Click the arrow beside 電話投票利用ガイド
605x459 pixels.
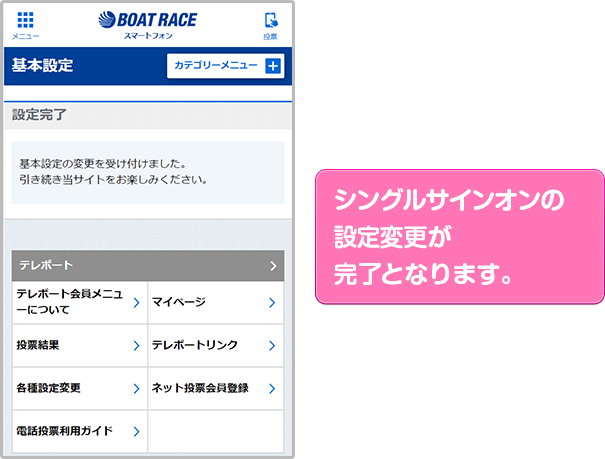click(136, 432)
